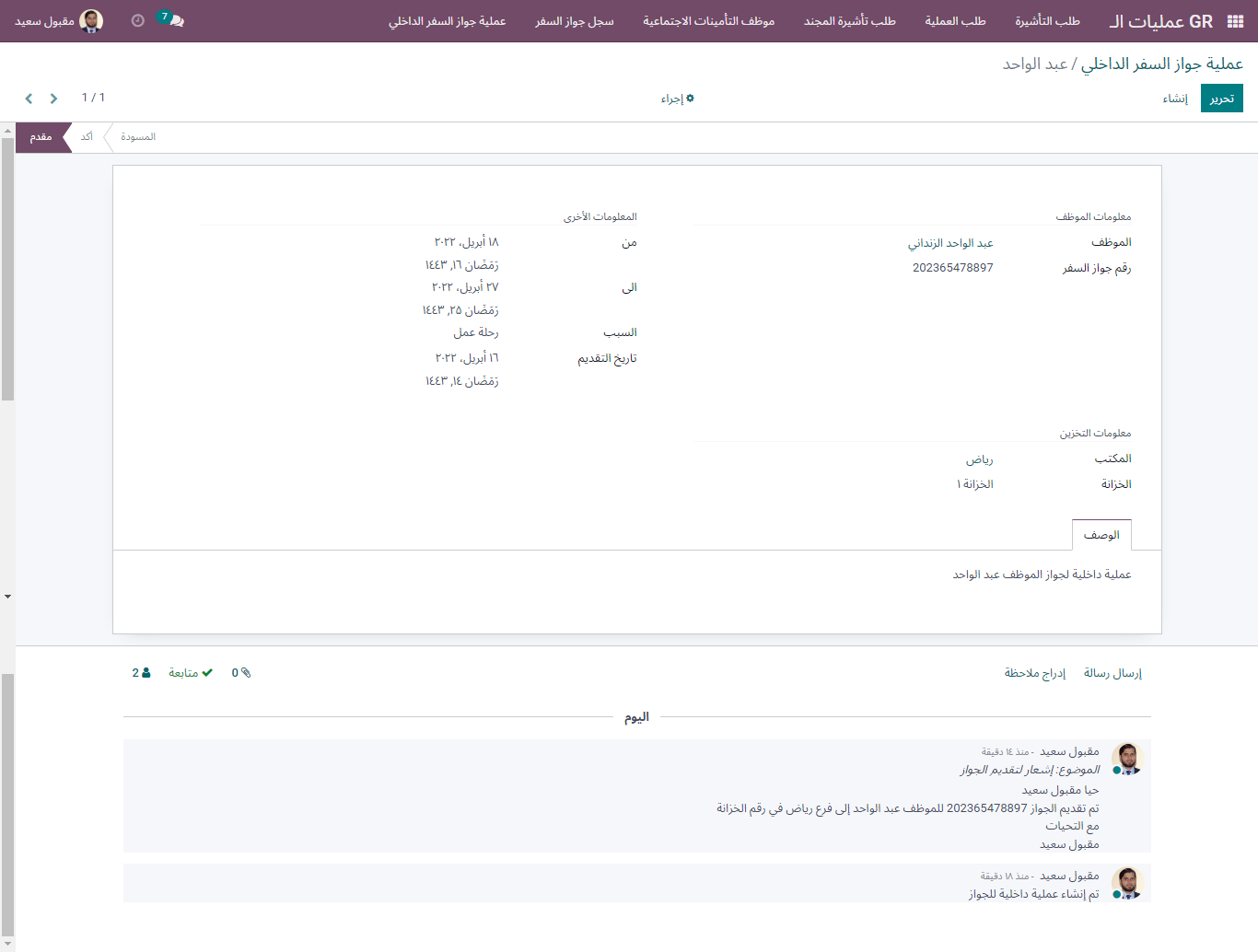Select the المسودة status stage
Screen dimensions: 1258x952
coord(138,137)
